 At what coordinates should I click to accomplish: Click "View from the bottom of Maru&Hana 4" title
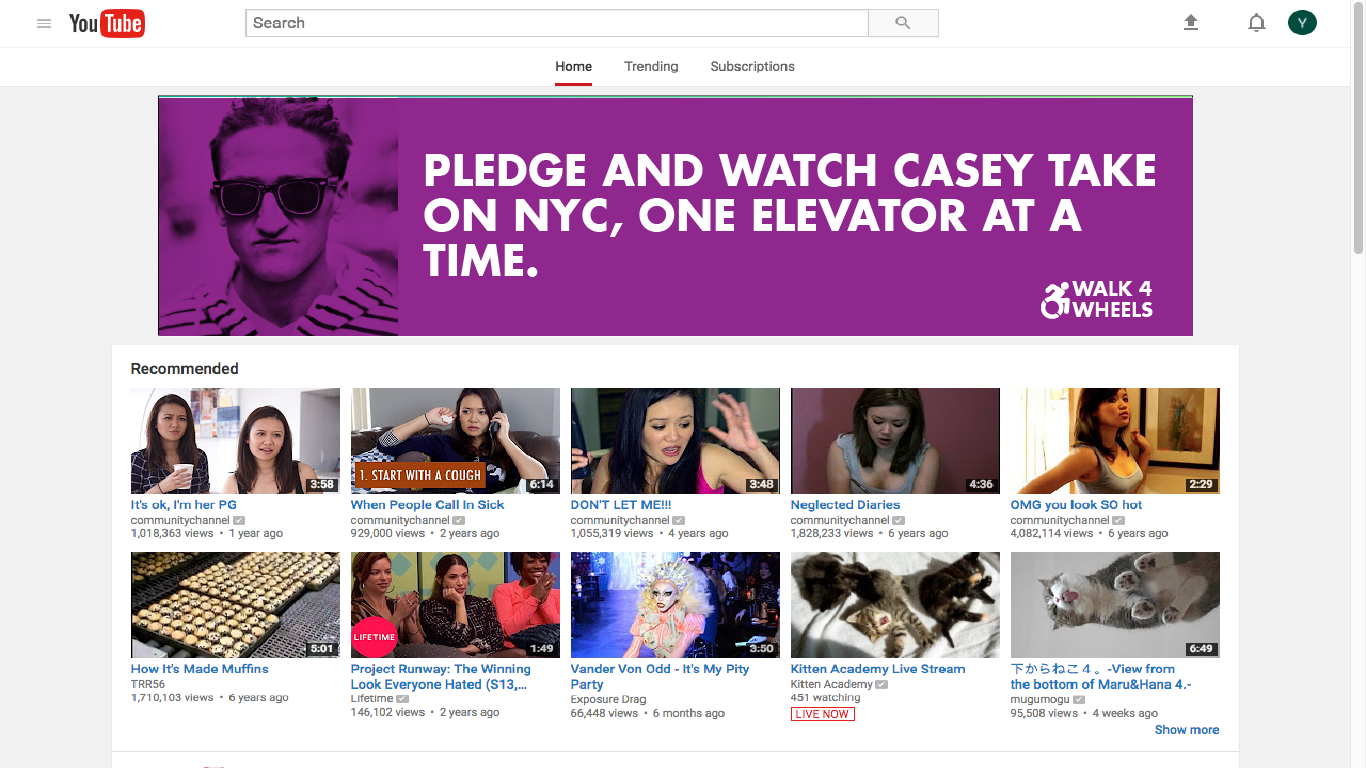tap(1101, 677)
